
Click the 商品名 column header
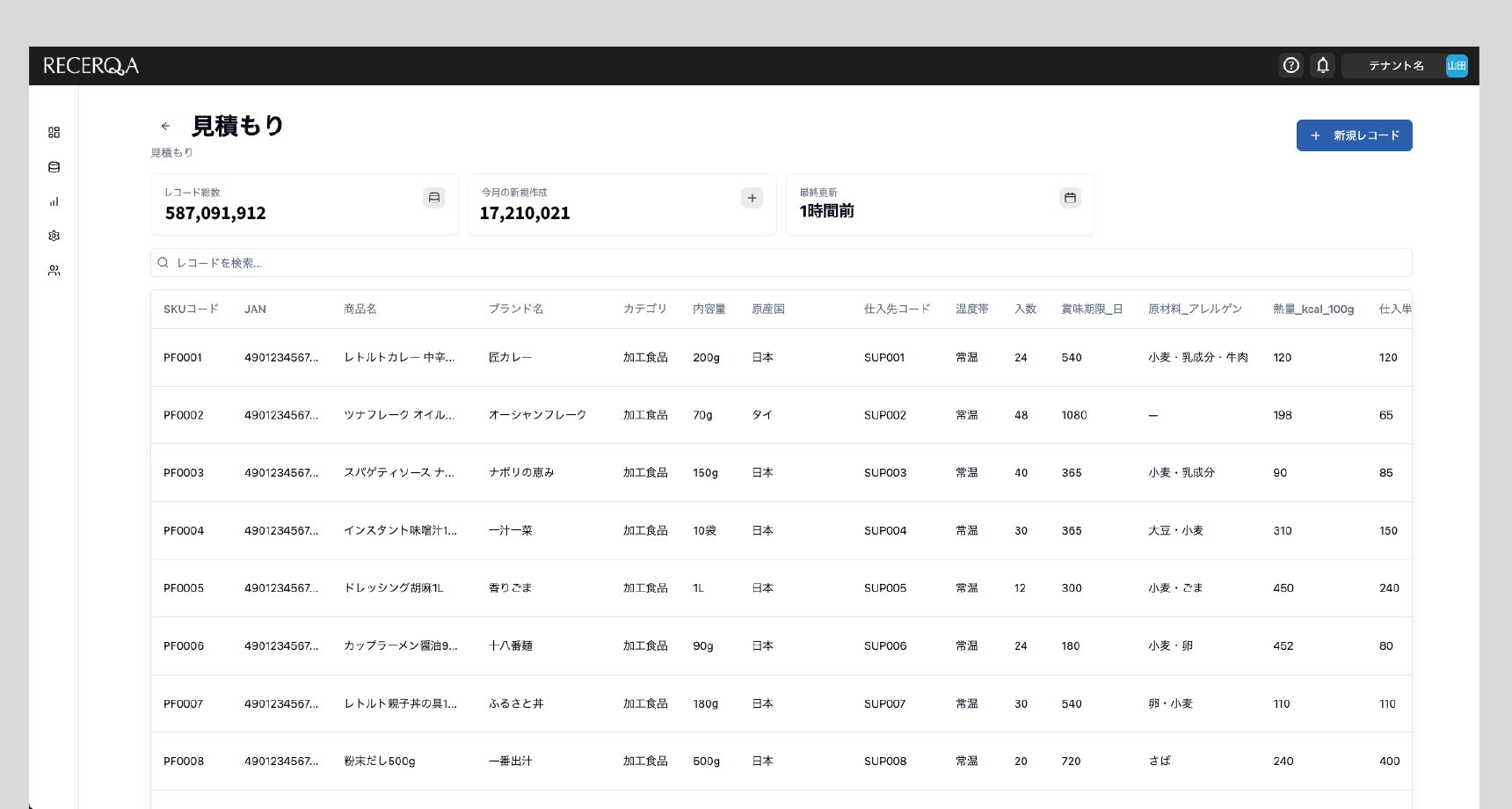[x=360, y=310]
